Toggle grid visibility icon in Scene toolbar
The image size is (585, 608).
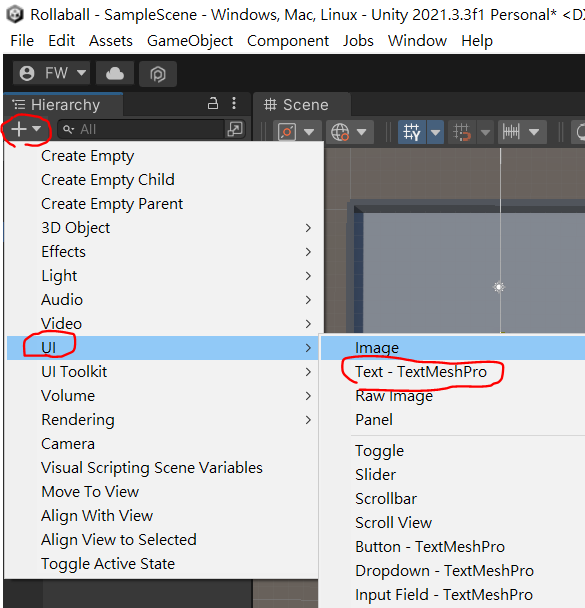pos(412,132)
